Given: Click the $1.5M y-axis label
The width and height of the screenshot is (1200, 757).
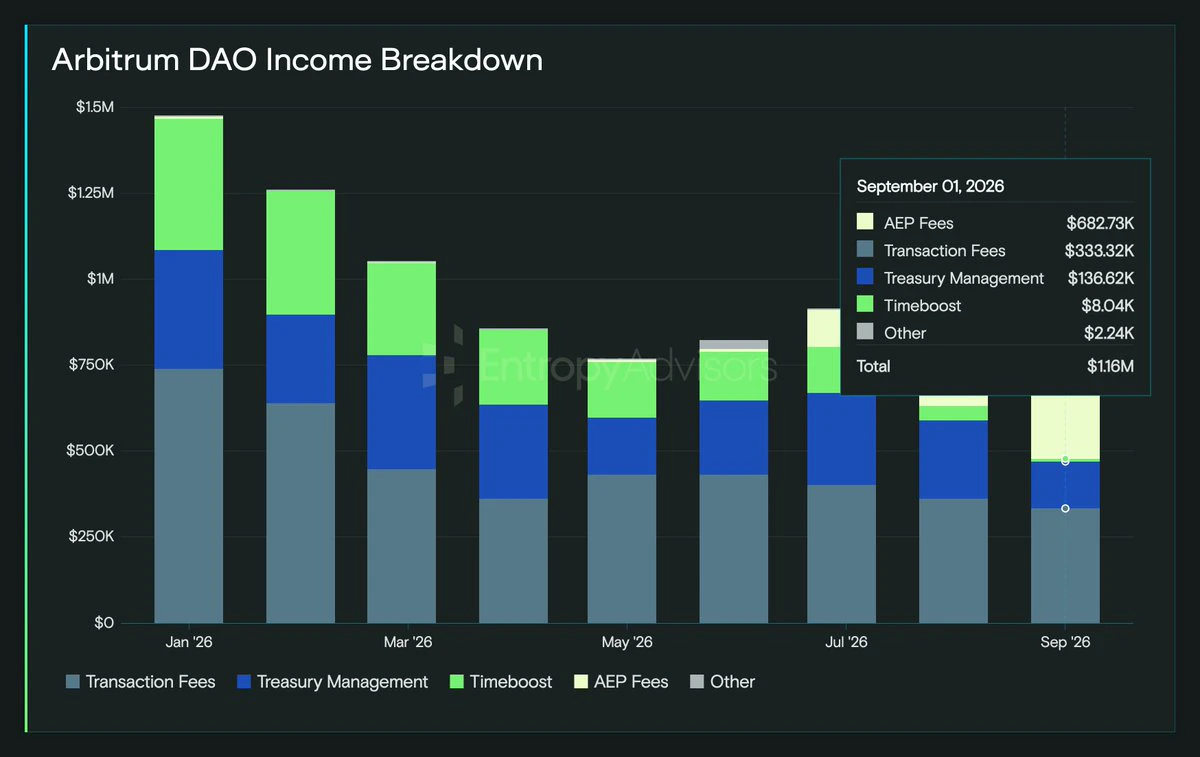Looking at the screenshot, I should pos(95,107).
